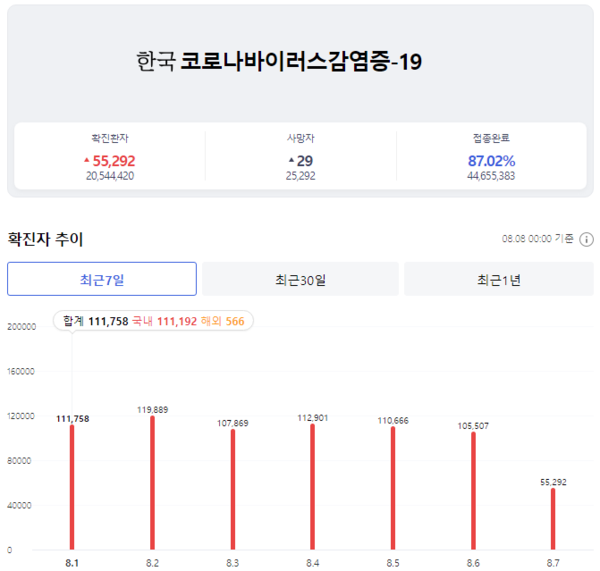Click the 80000 y-axis label
Viewport: 600px width, 571px height.
pos(19,461)
